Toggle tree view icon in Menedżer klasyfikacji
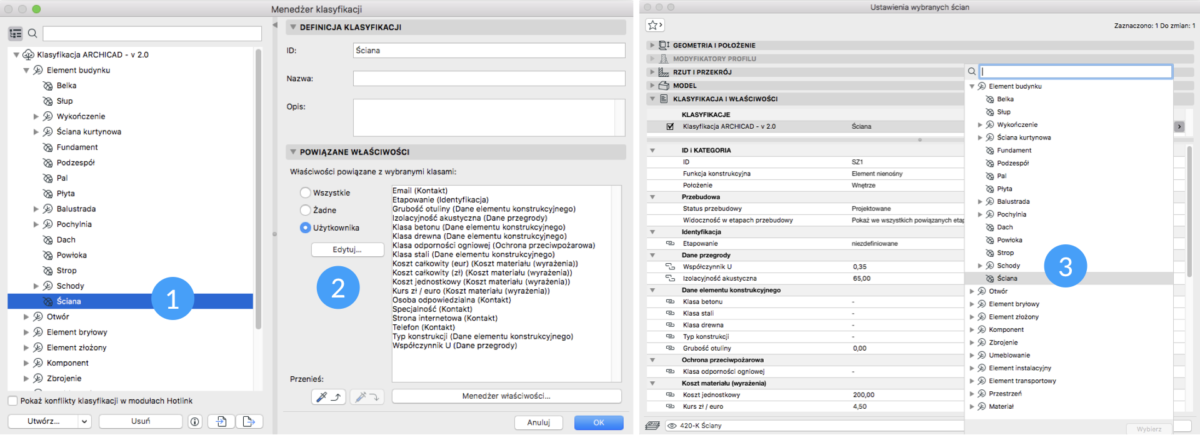Viewport: 1200px width, 435px height. coord(15,33)
